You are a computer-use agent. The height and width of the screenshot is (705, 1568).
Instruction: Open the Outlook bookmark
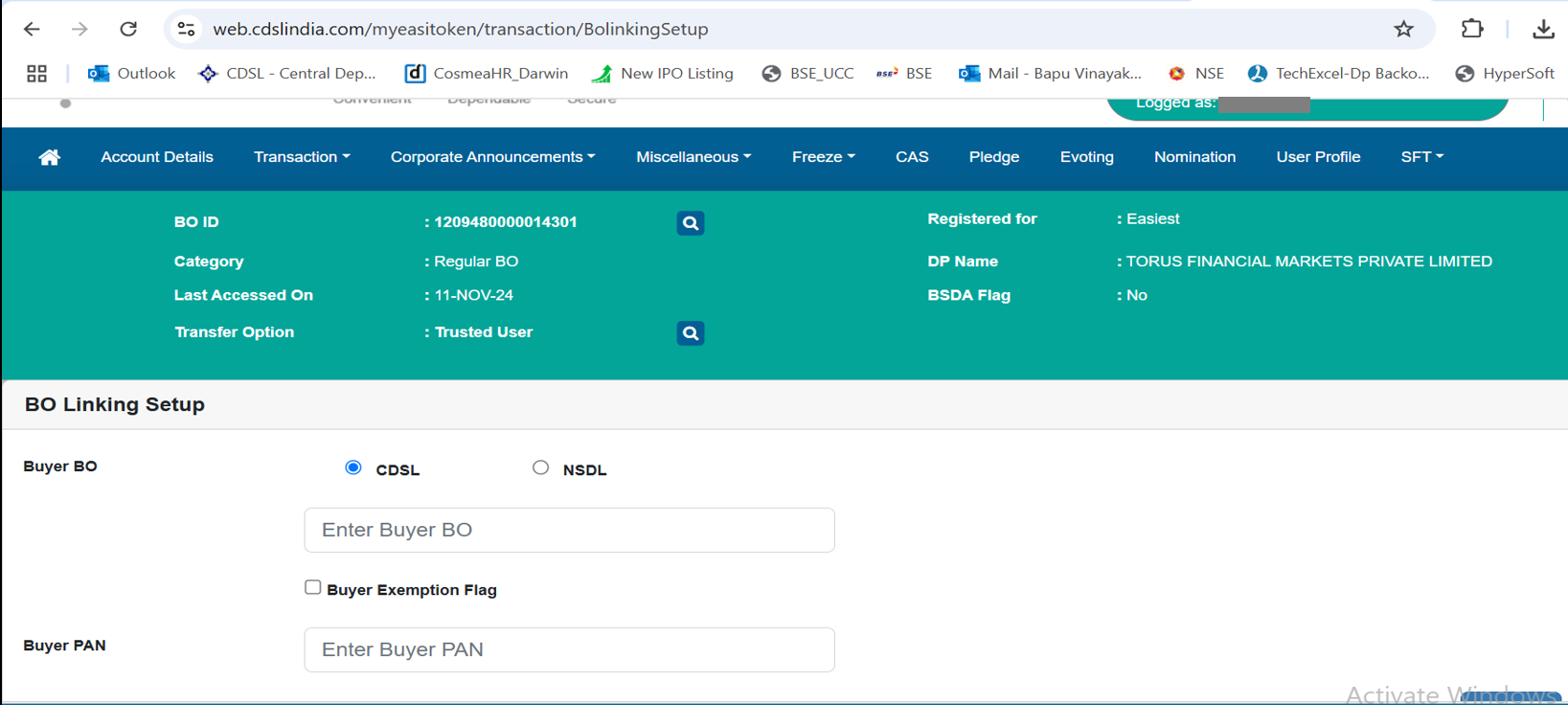point(131,74)
